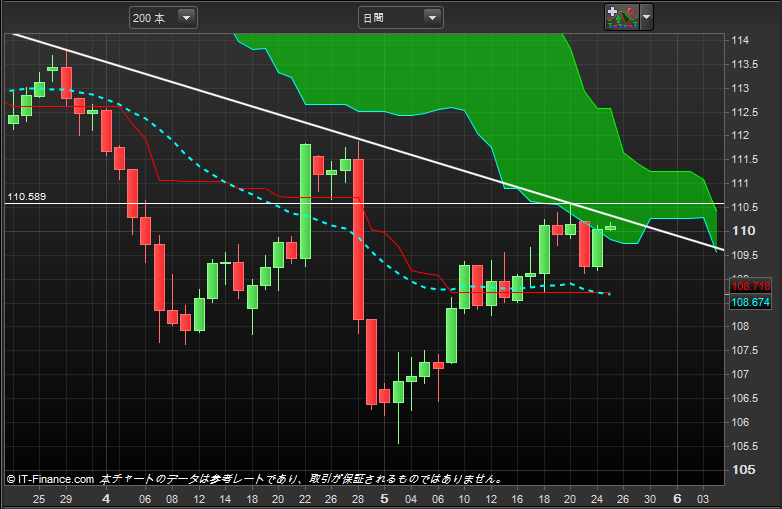The image size is (782, 509).
Task: Click the month 5 date axis marker
Action: (384, 499)
